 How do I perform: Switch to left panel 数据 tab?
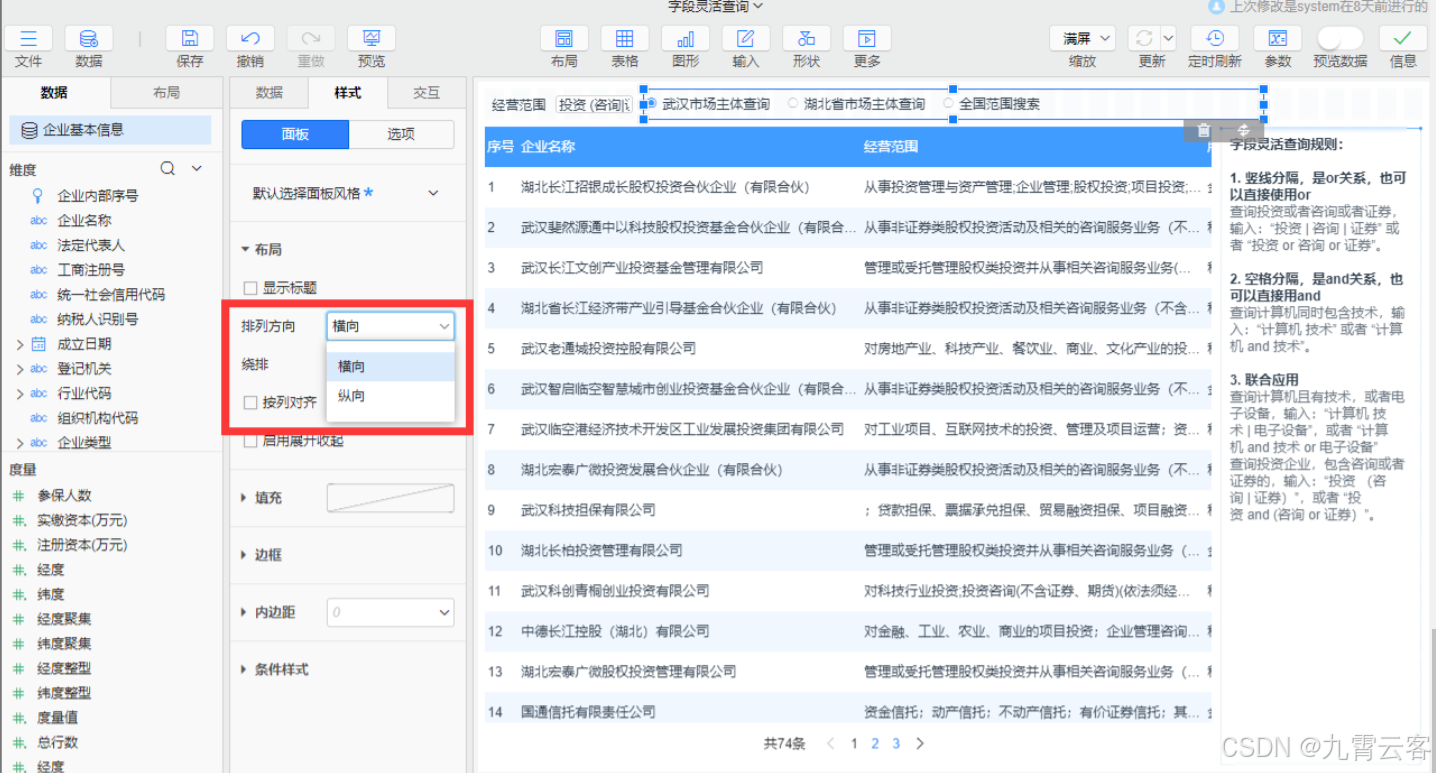[54, 93]
